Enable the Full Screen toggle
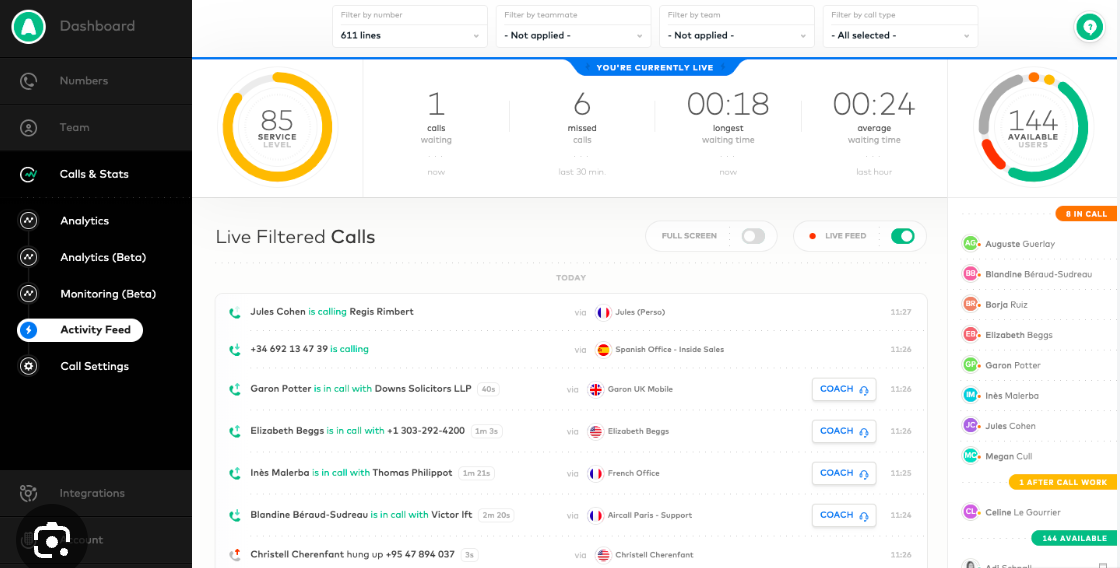The image size is (1120, 568). pyautogui.click(x=752, y=236)
